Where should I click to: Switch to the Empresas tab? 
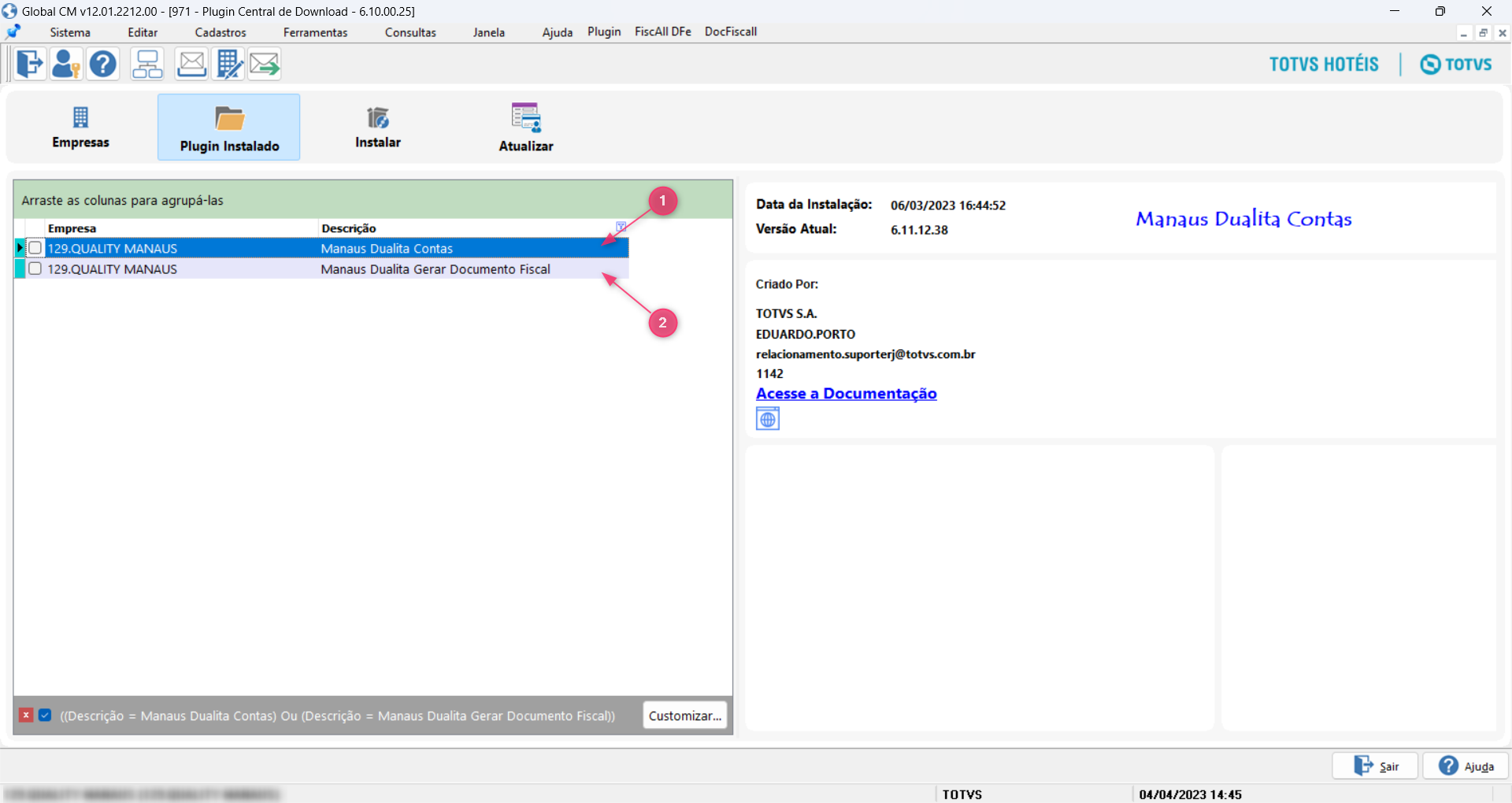pos(80,127)
